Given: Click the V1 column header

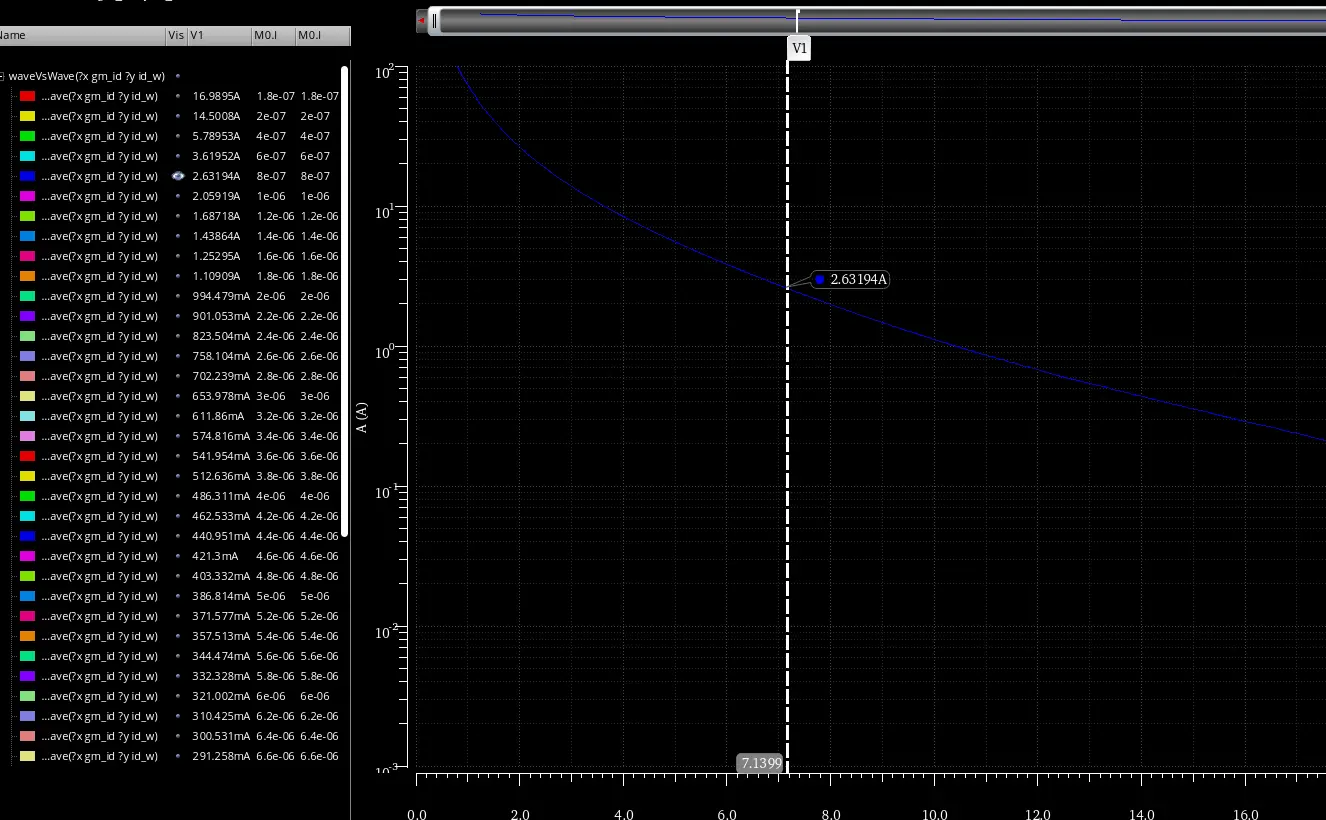Looking at the screenshot, I should (x=219, y=35).
